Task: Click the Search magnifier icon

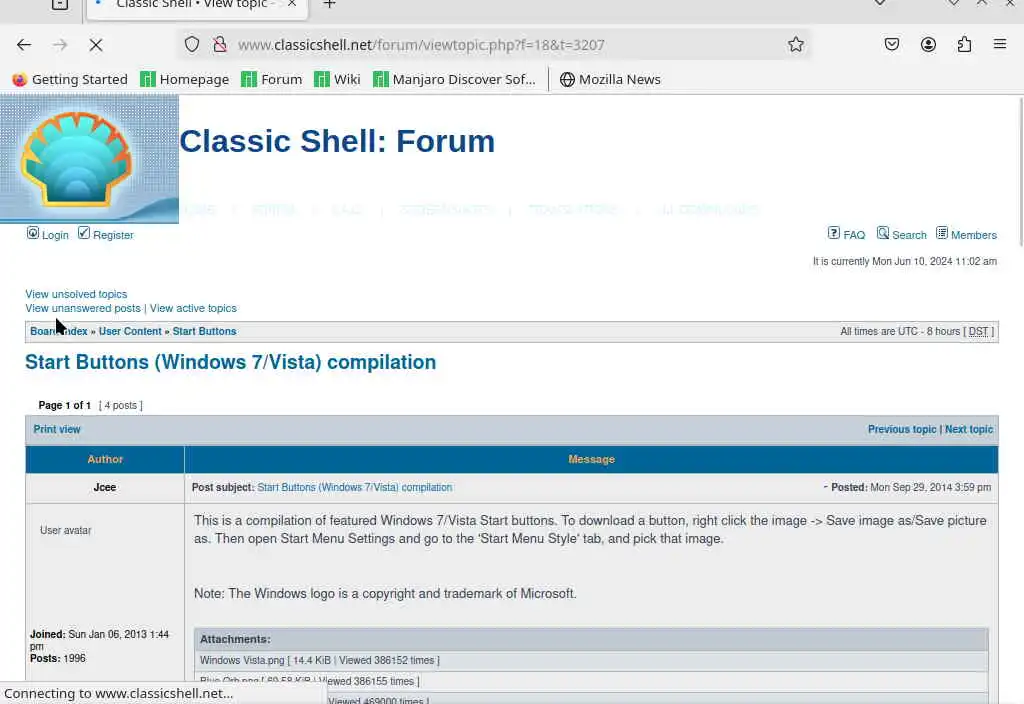Action: coord(883,233)
